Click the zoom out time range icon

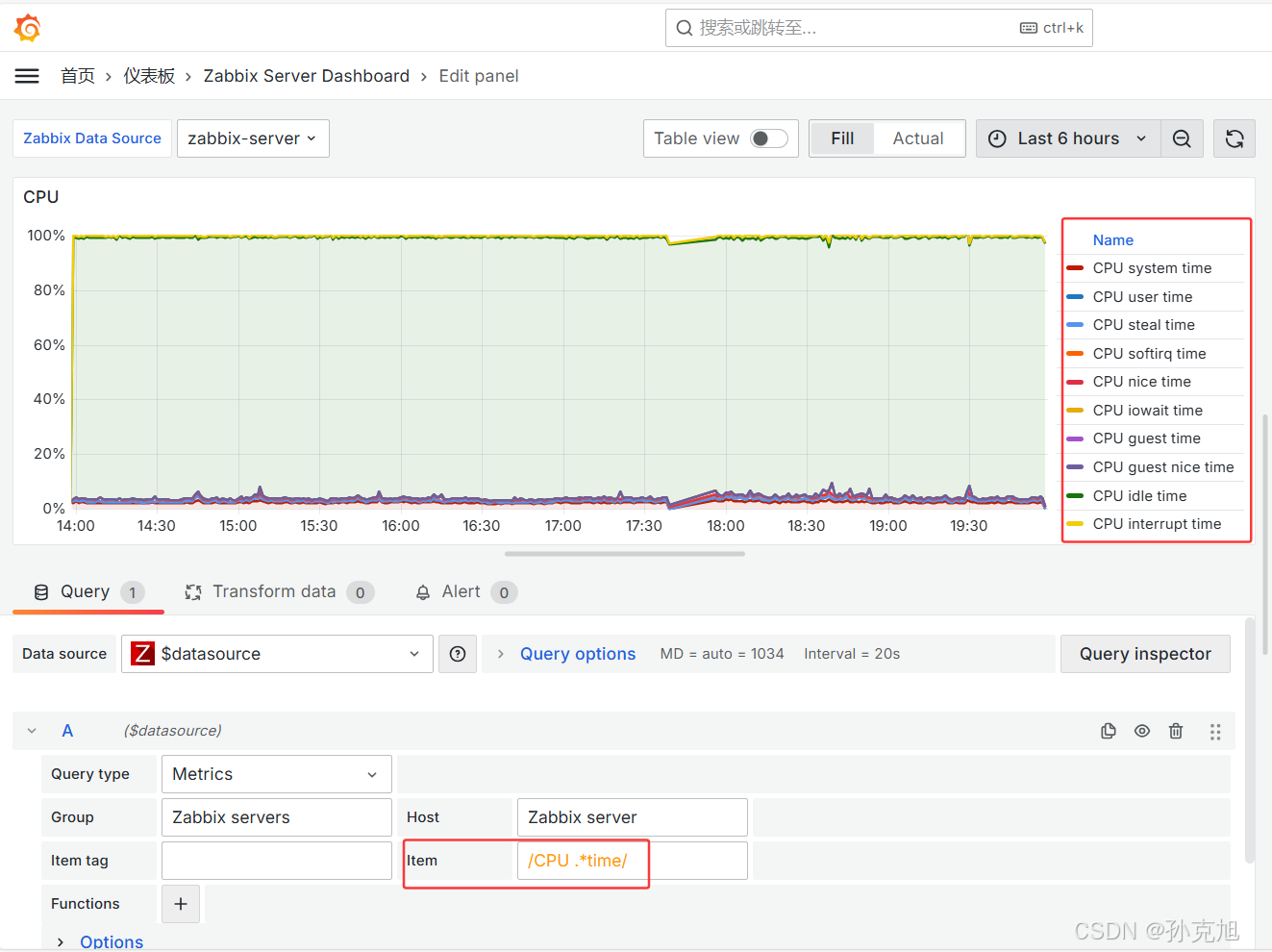pyautogui.click(x=1182, y=138)
